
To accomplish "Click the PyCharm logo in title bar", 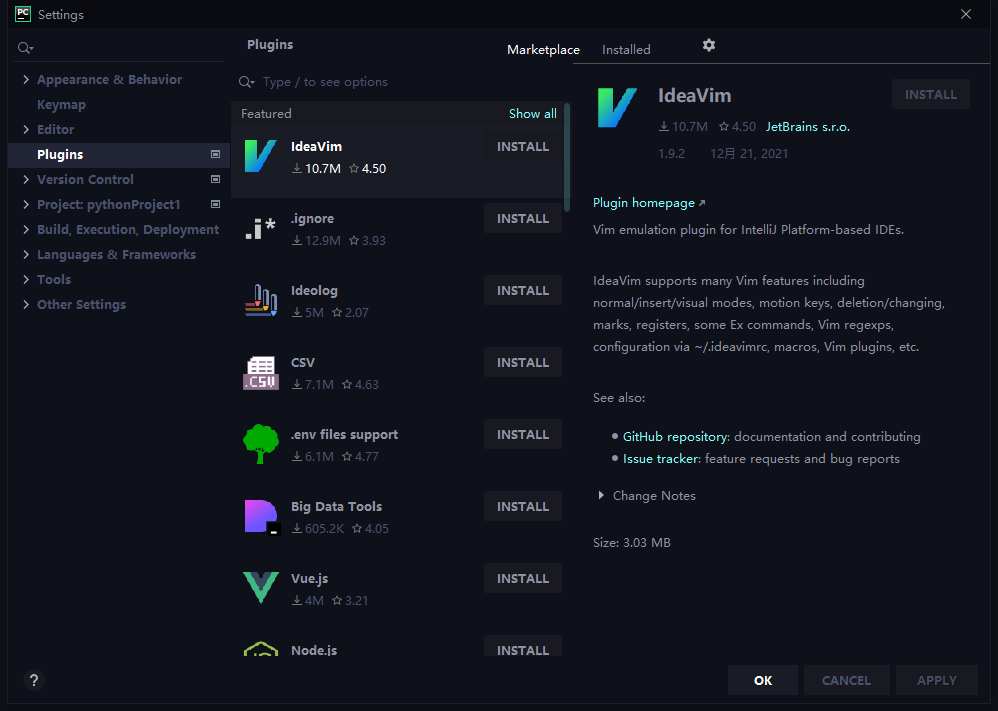I will (x=23, y=14).
